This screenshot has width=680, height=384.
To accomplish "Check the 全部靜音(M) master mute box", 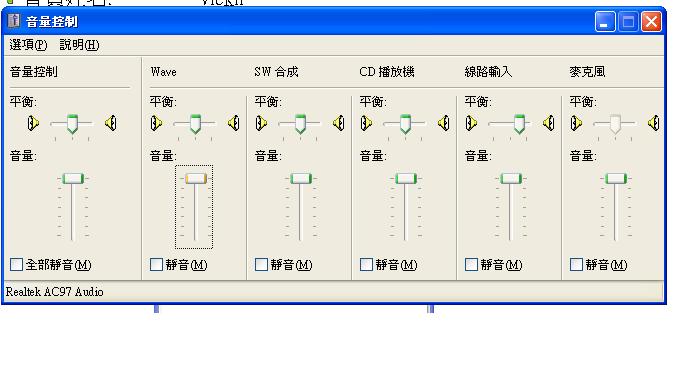I will pyautogui.click(x=16, y=264).
